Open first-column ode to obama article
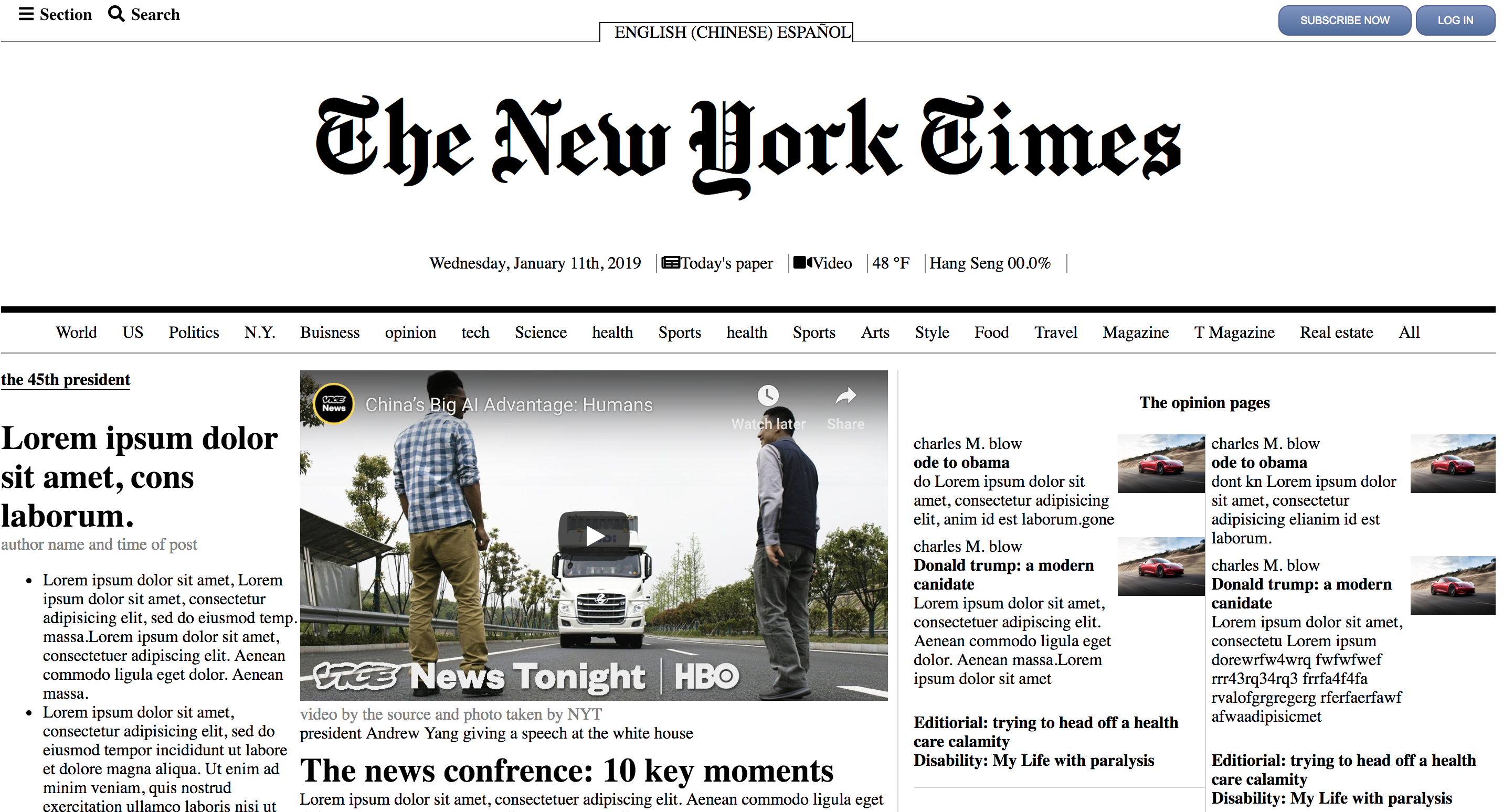 click(x=961, y=463)
